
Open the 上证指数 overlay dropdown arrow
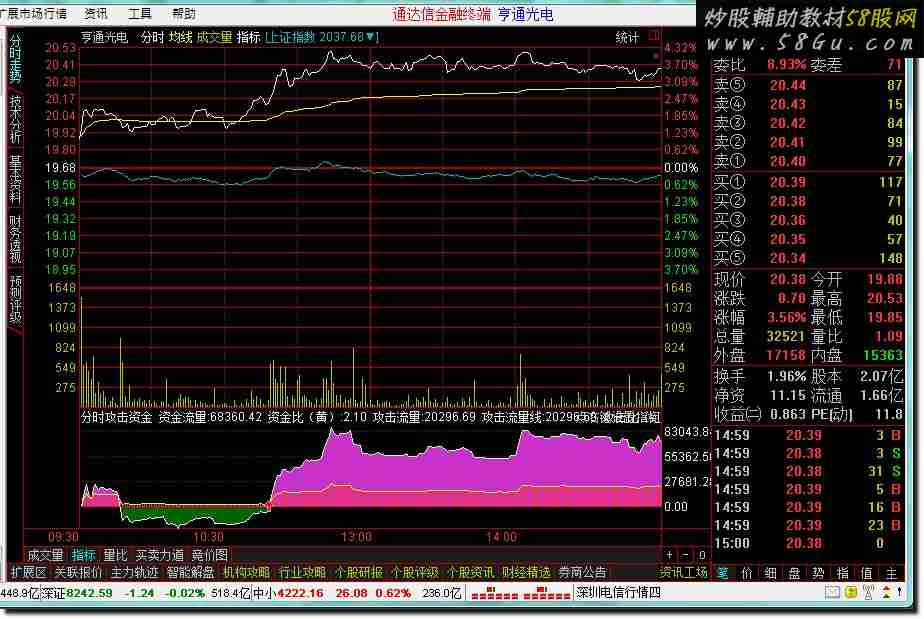click(x=372, y=37)
